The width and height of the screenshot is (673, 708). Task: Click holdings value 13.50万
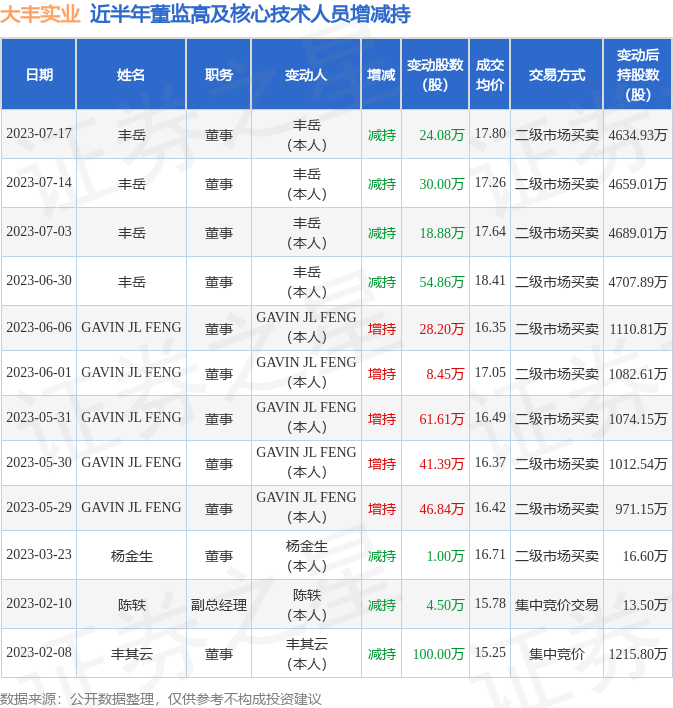[645, 605]
